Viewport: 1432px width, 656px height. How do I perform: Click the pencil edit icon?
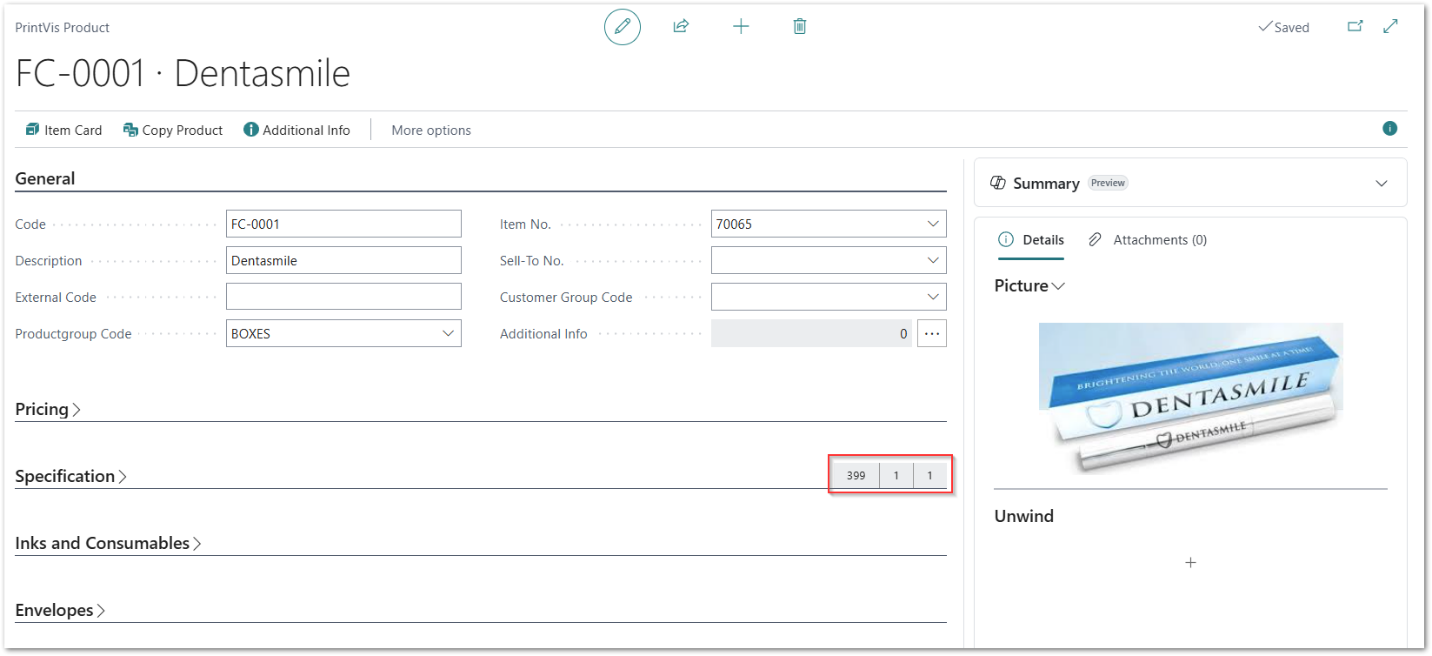(622, 27)
